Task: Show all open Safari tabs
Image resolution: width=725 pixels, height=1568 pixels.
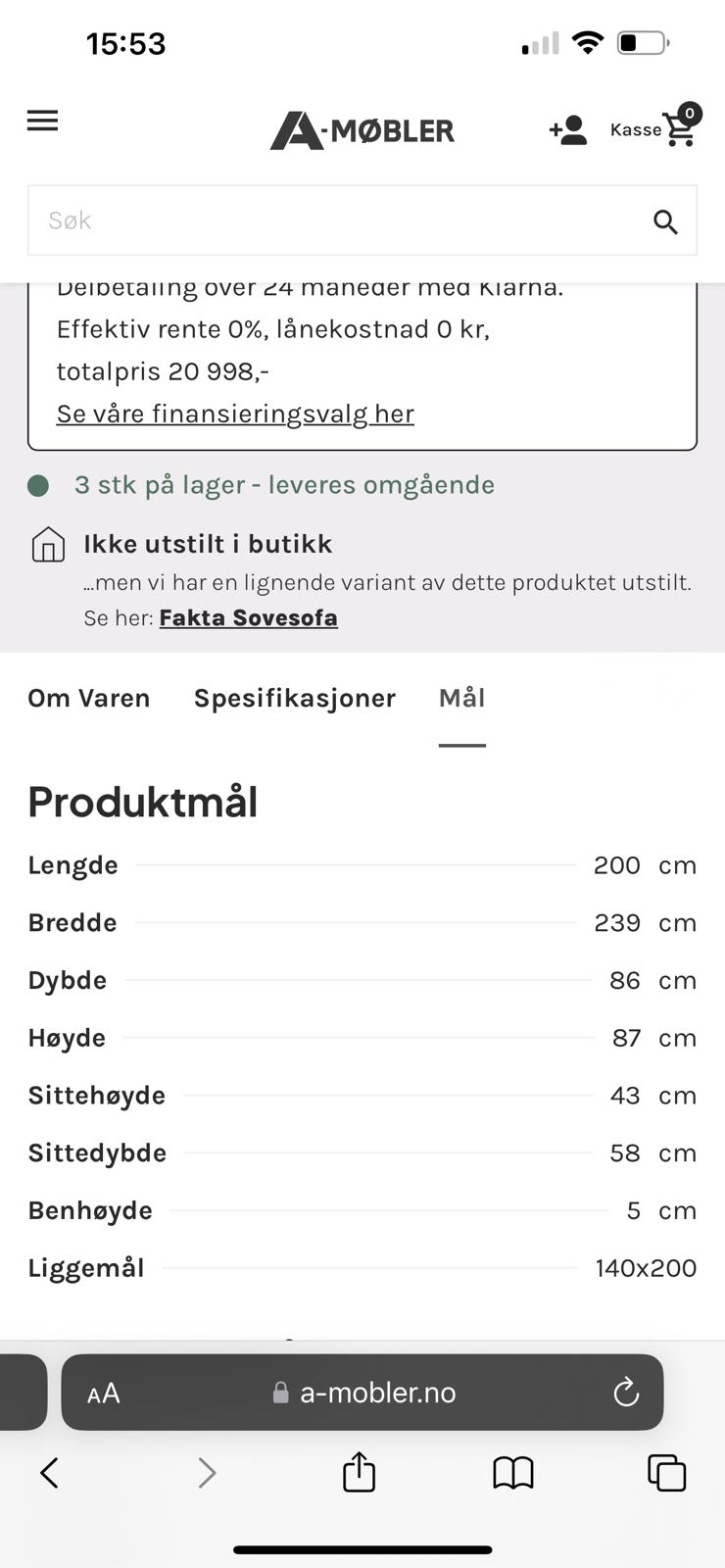Action: pos(666,1472)
